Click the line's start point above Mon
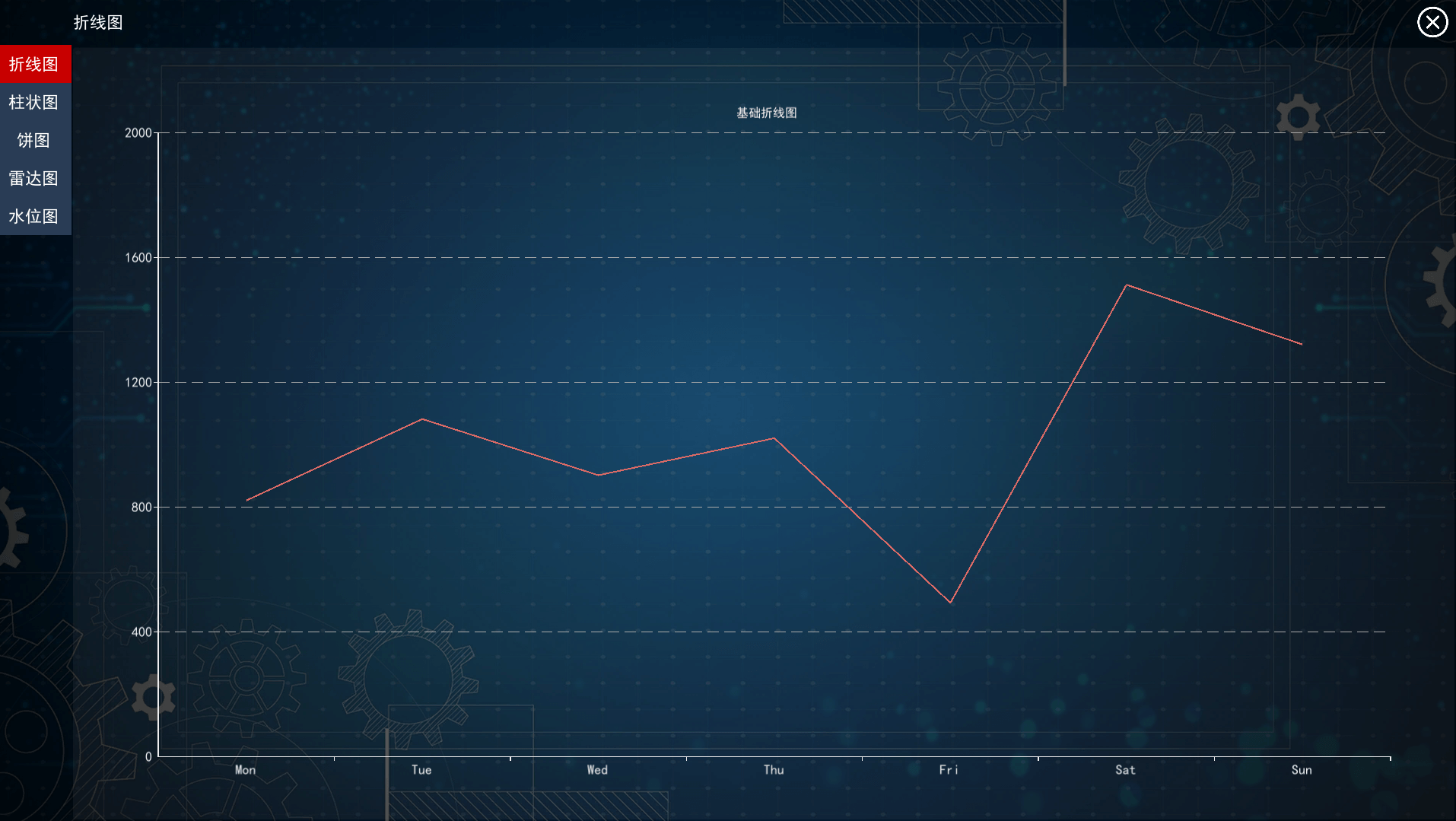The height and width of the screenshot is (821, 1456). (246, 501)
